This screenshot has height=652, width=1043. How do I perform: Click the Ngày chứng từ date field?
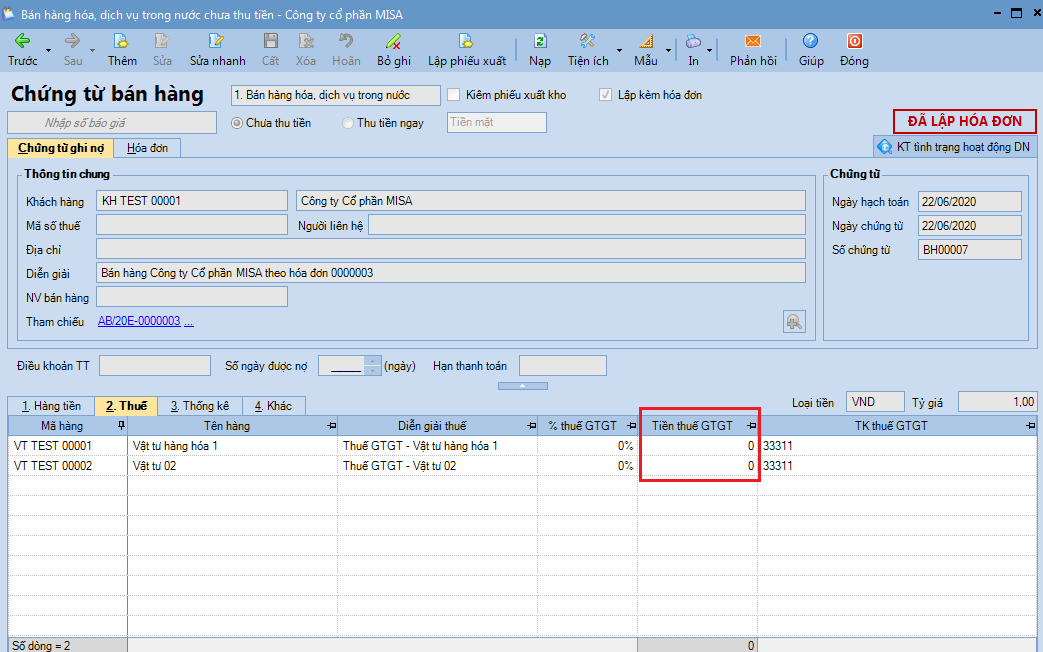point(970,226)
